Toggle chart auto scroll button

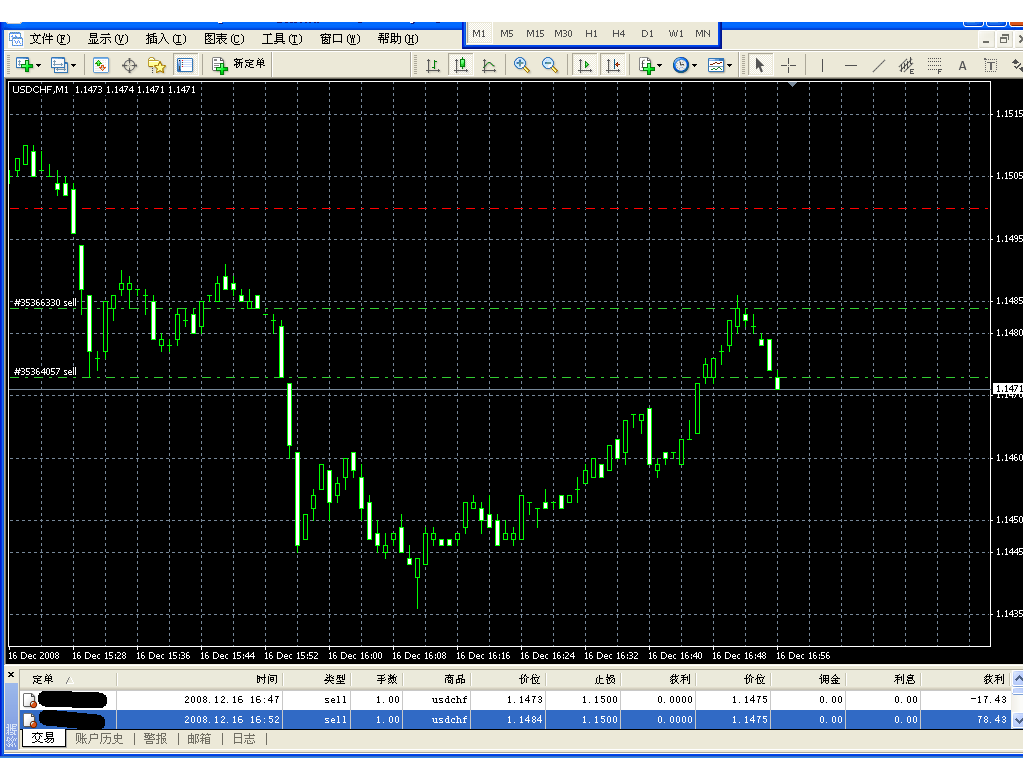click(x=585, y=65)
